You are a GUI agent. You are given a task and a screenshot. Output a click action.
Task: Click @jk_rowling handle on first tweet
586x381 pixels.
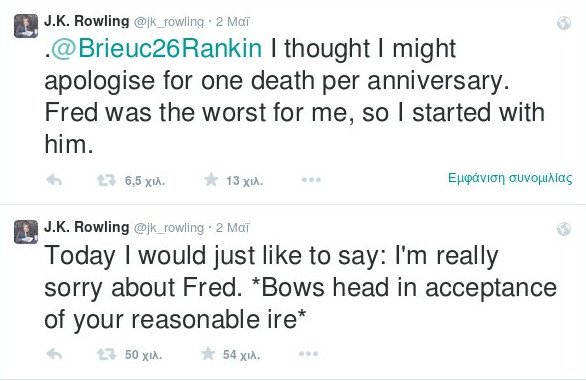[x=169, y=22]
